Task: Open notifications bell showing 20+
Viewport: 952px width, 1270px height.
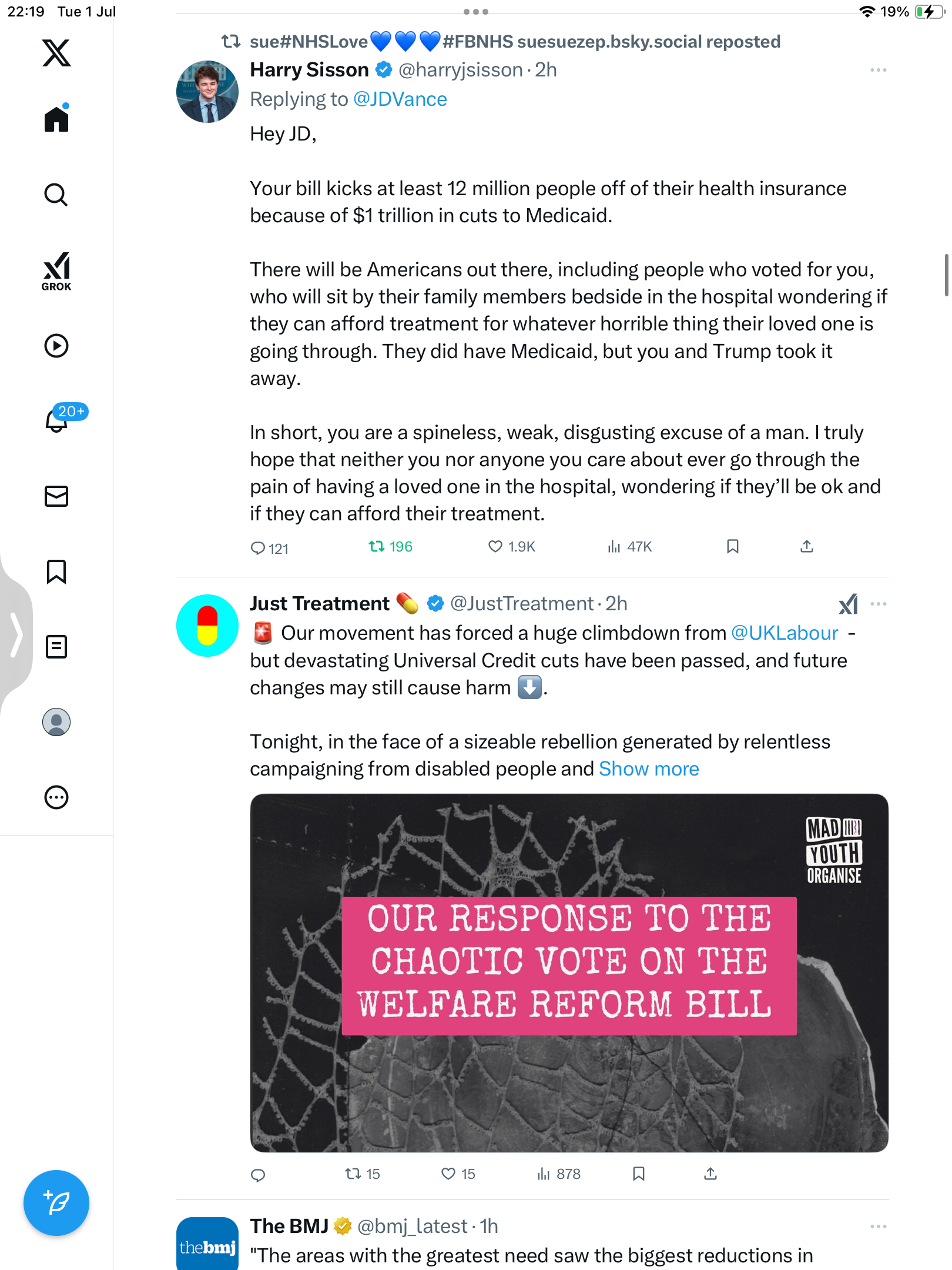Action: pos(56,420)
